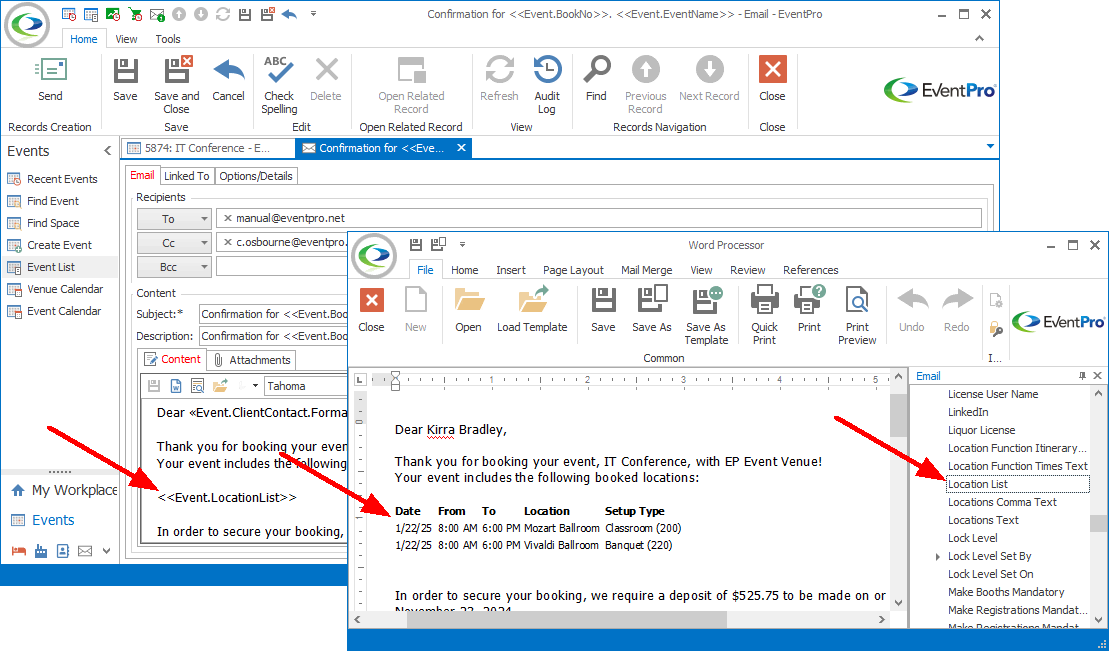This screenshot has height=651, width=1109.
Task: Click the preview magnifier icon in the content toolbar
Action: [x=197, y=386]
